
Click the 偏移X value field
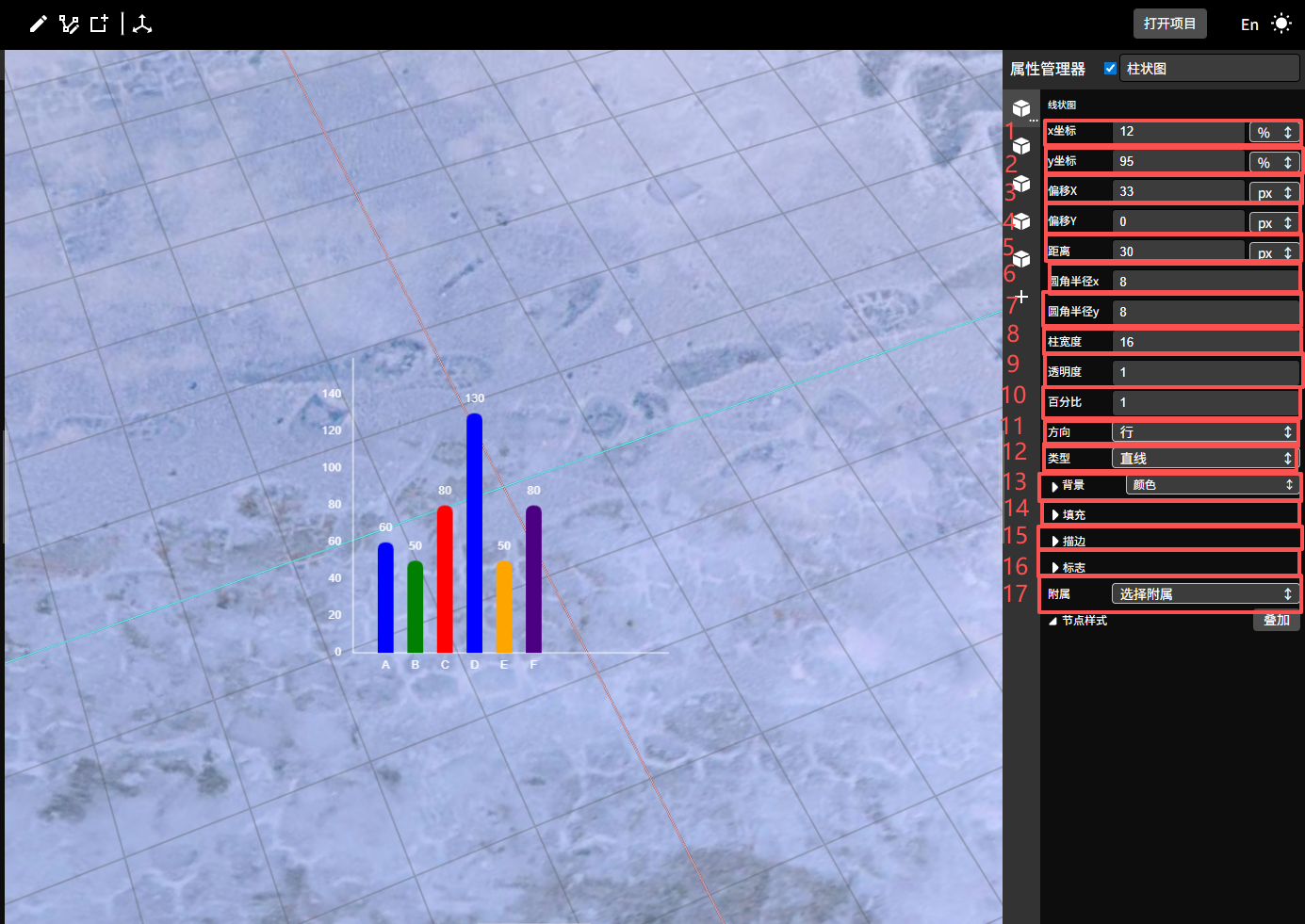1179,192
